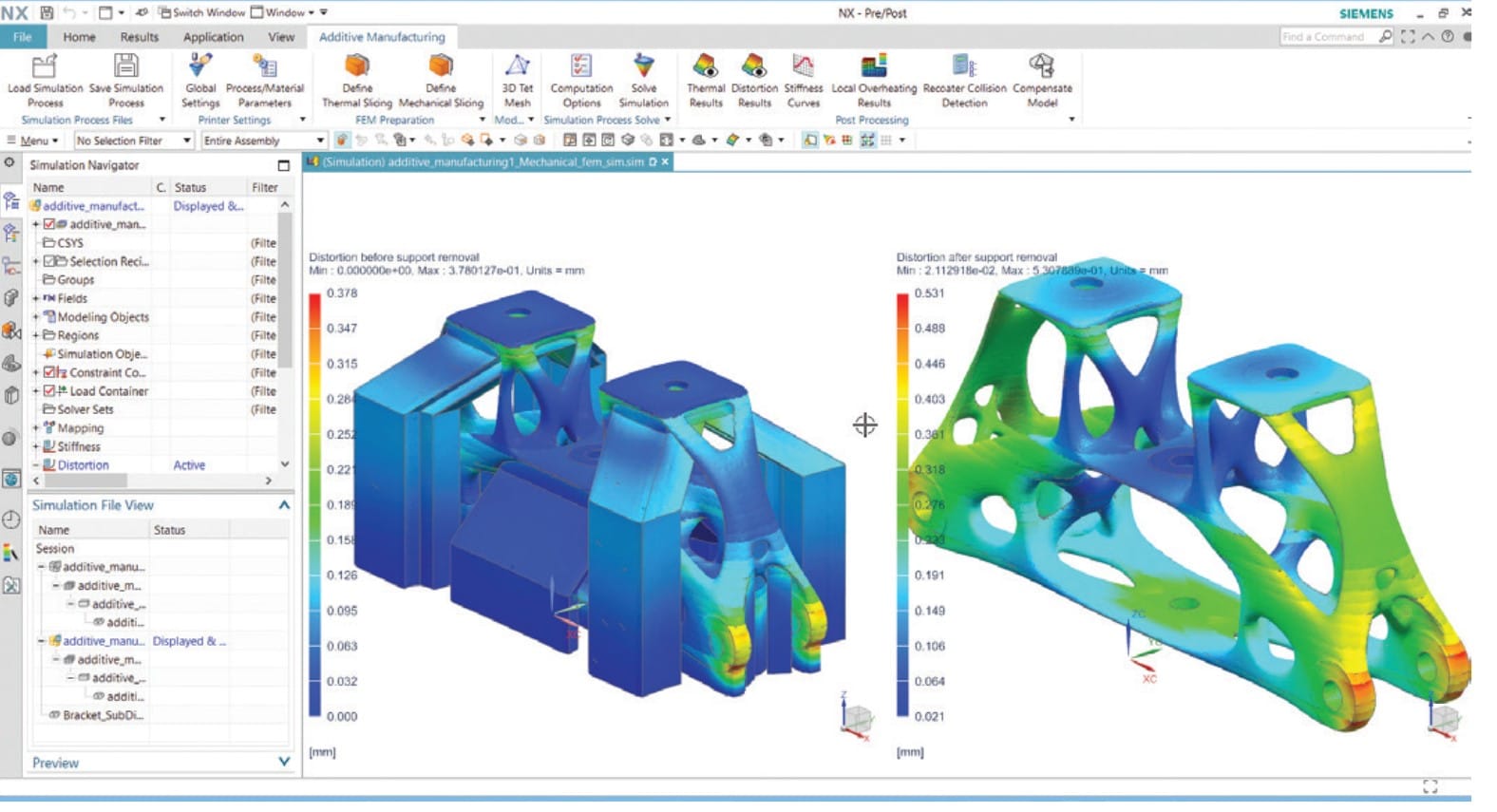The image size is (1497, 812).
Task: Run Recoater Collision Detection
Action: coord(964,81)
